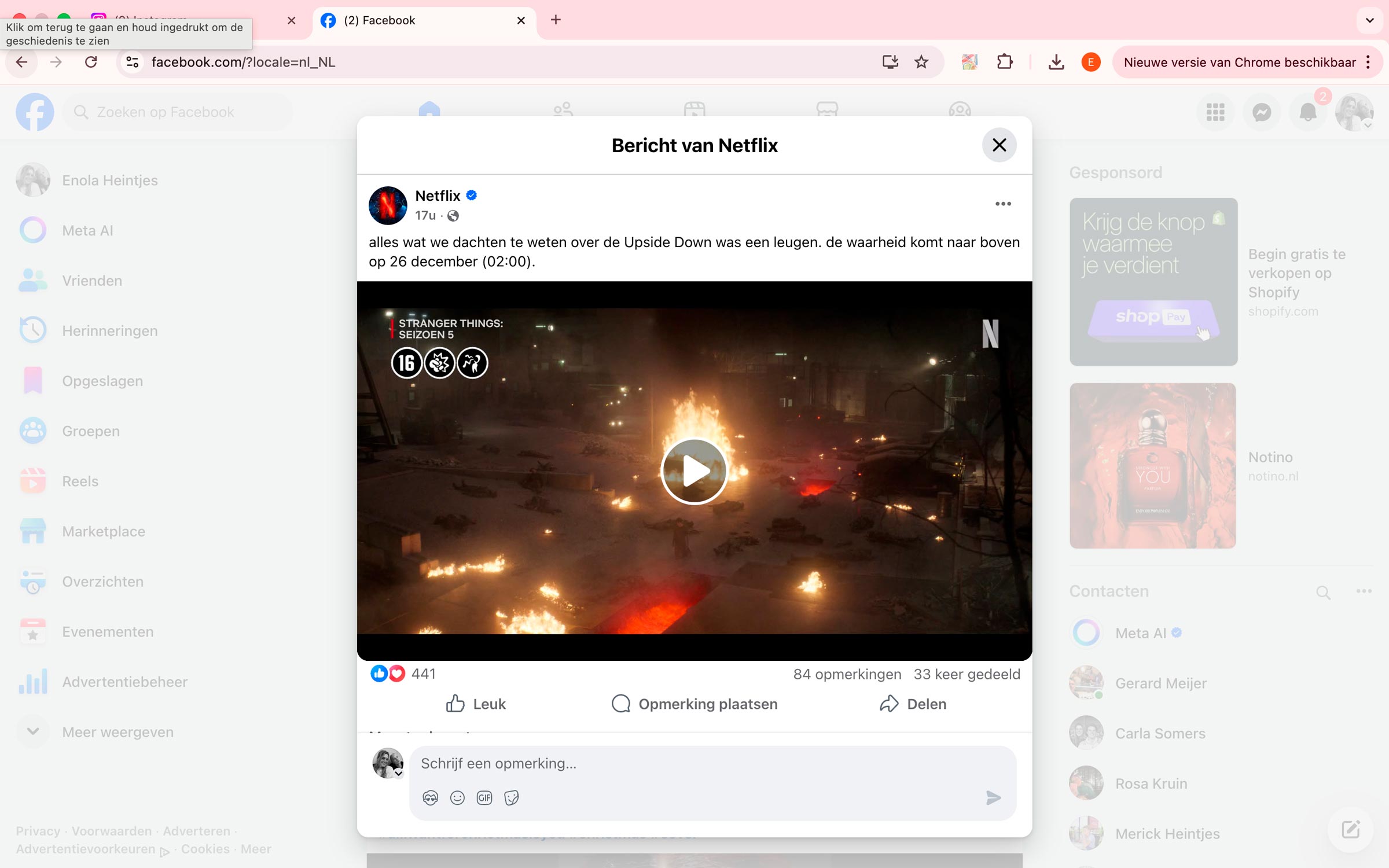Insert a GIF in the comment box
The width and height of the screenshot is (1389, 868).
484,797
